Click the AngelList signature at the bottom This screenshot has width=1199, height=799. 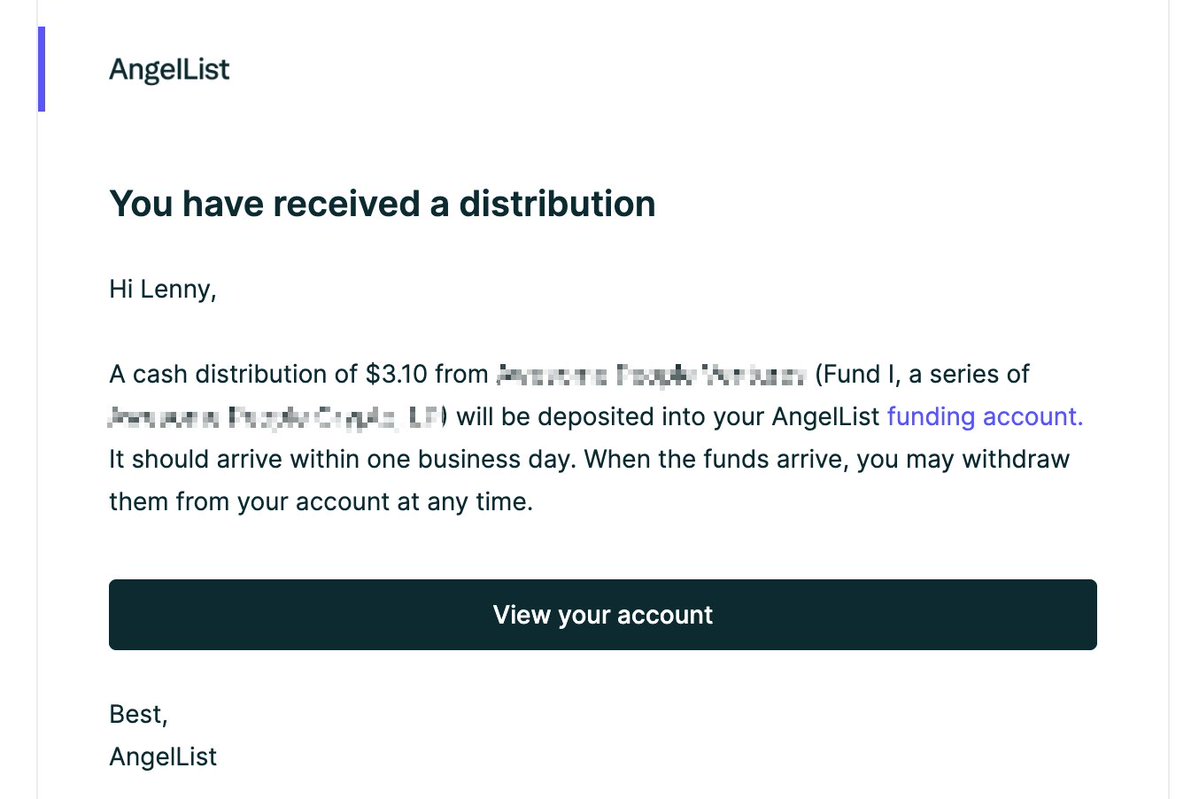(x=163, y=757)
